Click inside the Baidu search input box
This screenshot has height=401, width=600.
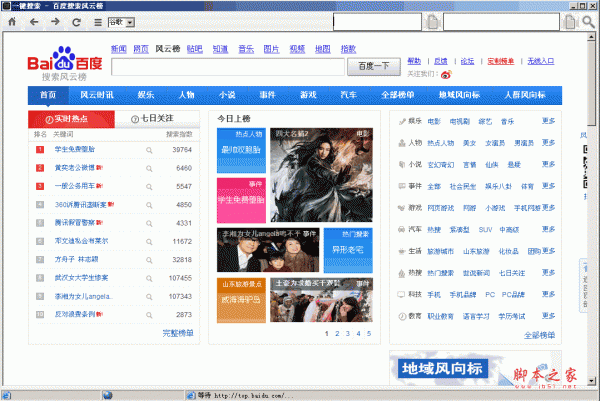coord(228,67)
